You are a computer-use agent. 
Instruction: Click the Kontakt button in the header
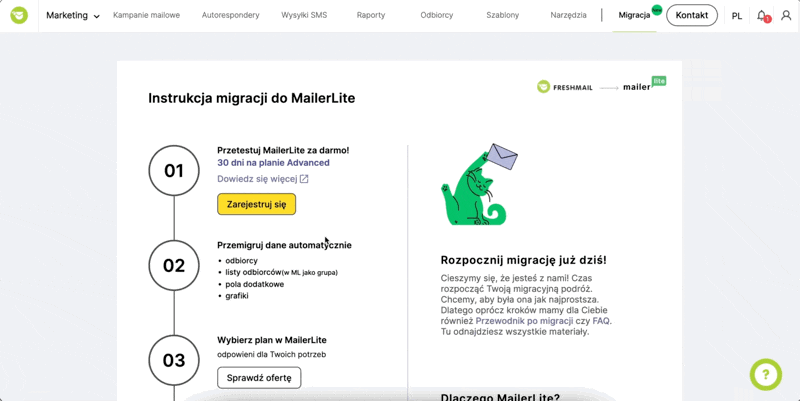[x=692, y=15]
